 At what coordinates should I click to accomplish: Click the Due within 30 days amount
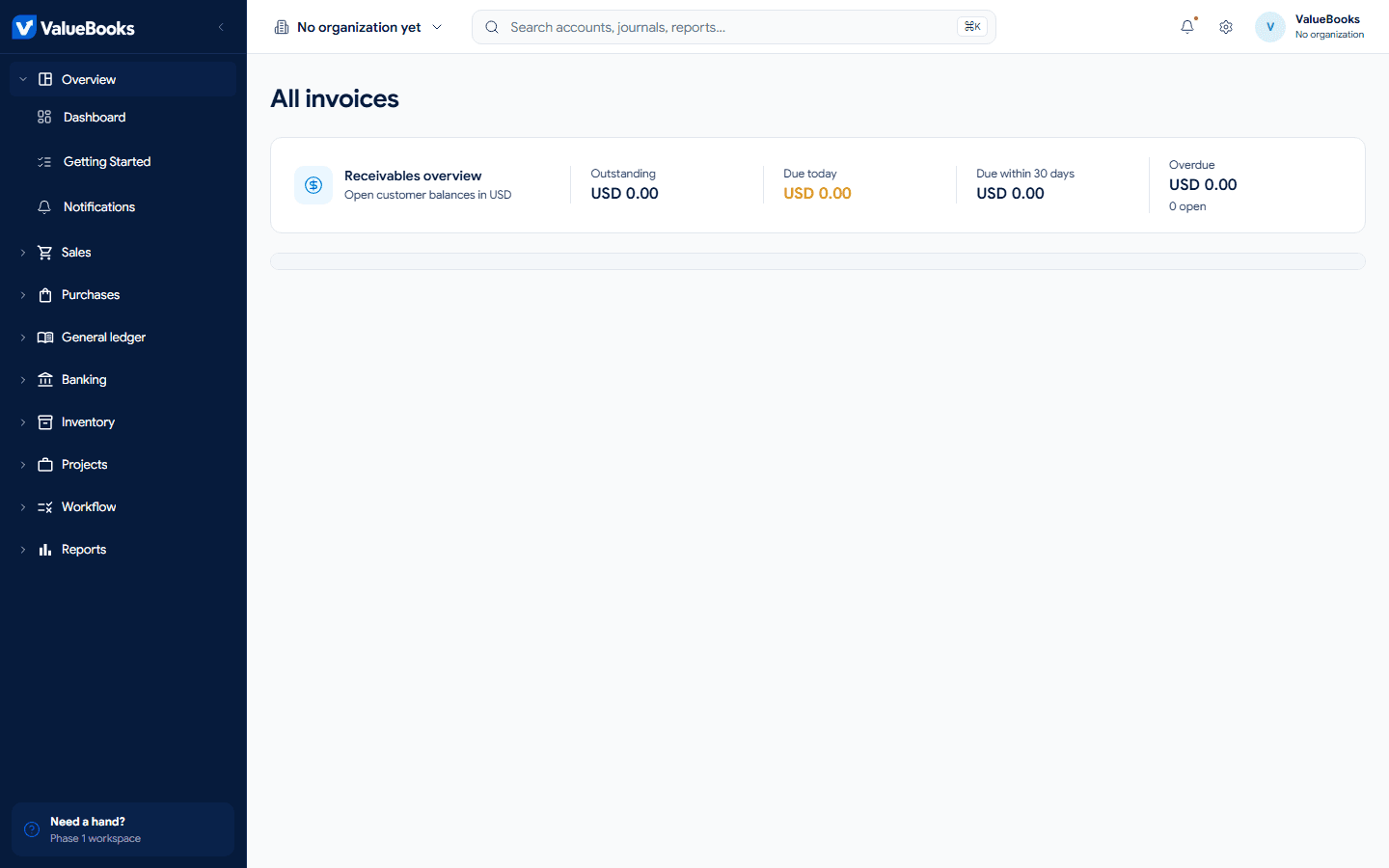(x=1010, y=194)
